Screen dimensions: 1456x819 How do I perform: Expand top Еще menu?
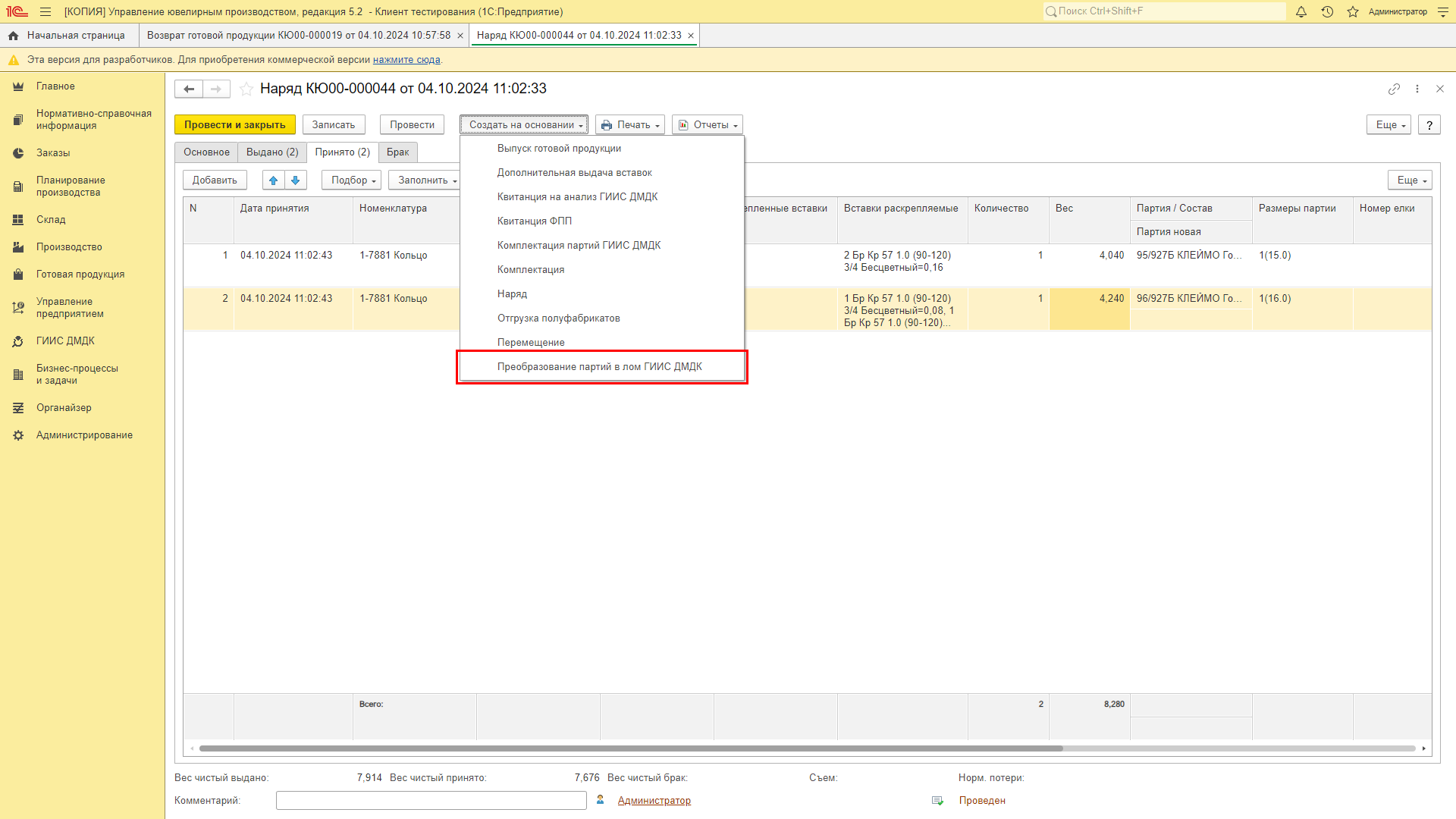(x=1389, y=125)
